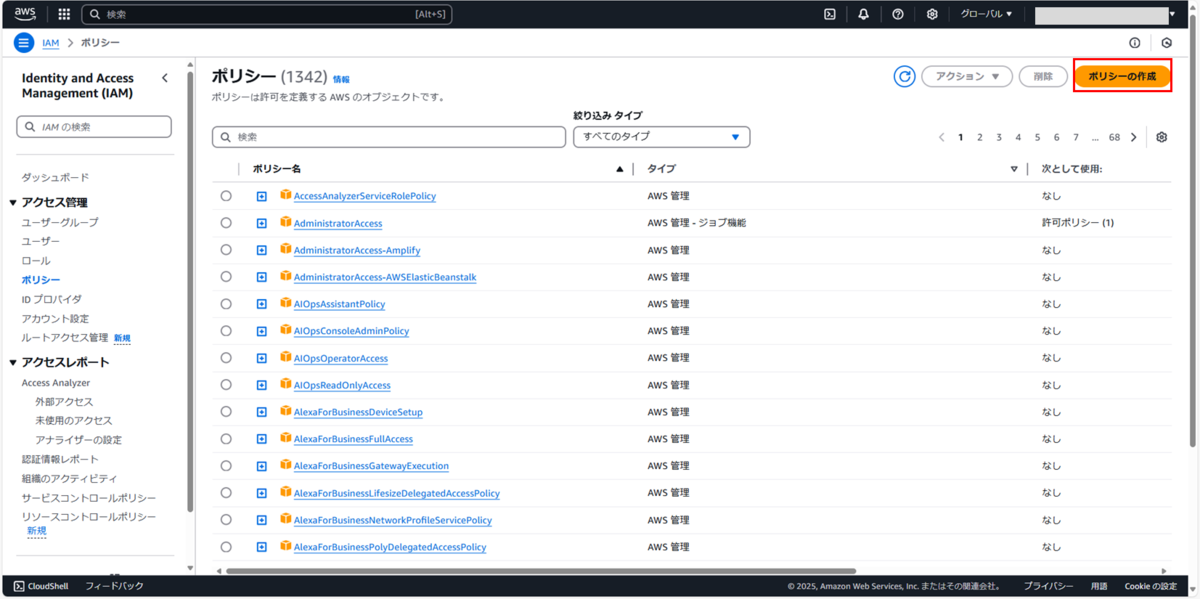Viewport: 1200px width, 599px height.
Task: Open the グローバル region dropdown
Action: tap(986, 14)
